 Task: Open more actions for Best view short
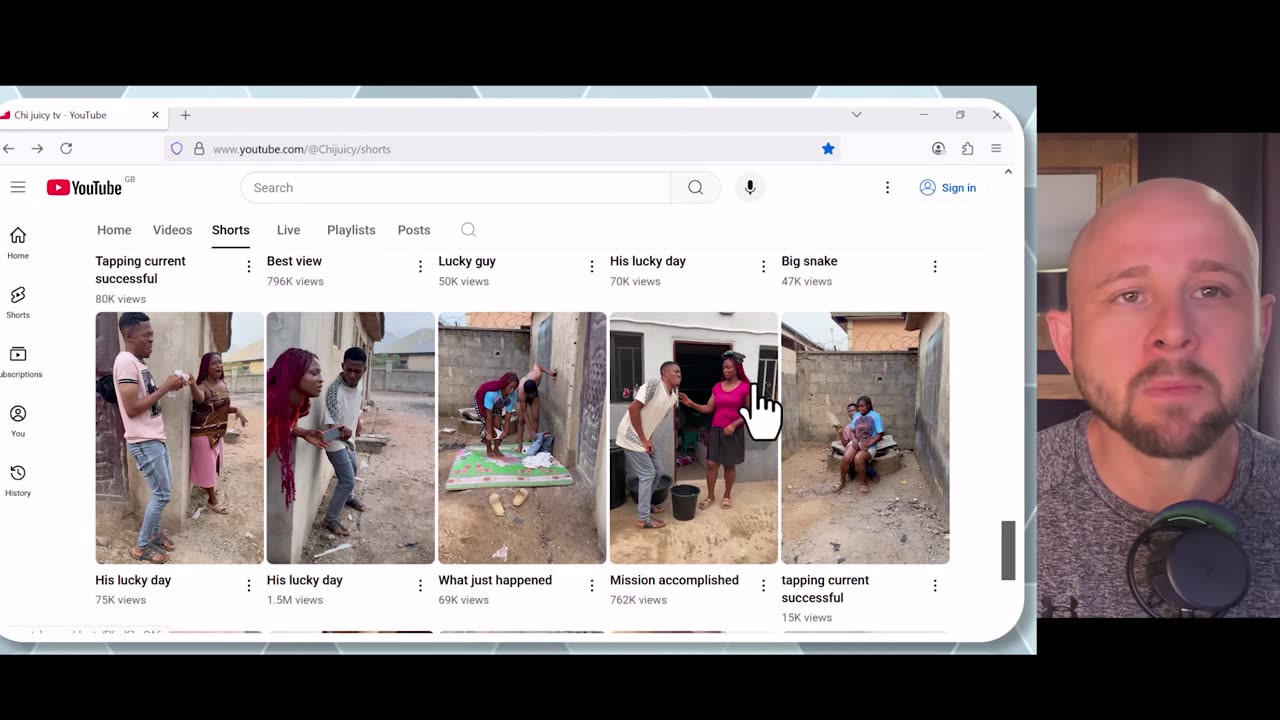[420, 266]
